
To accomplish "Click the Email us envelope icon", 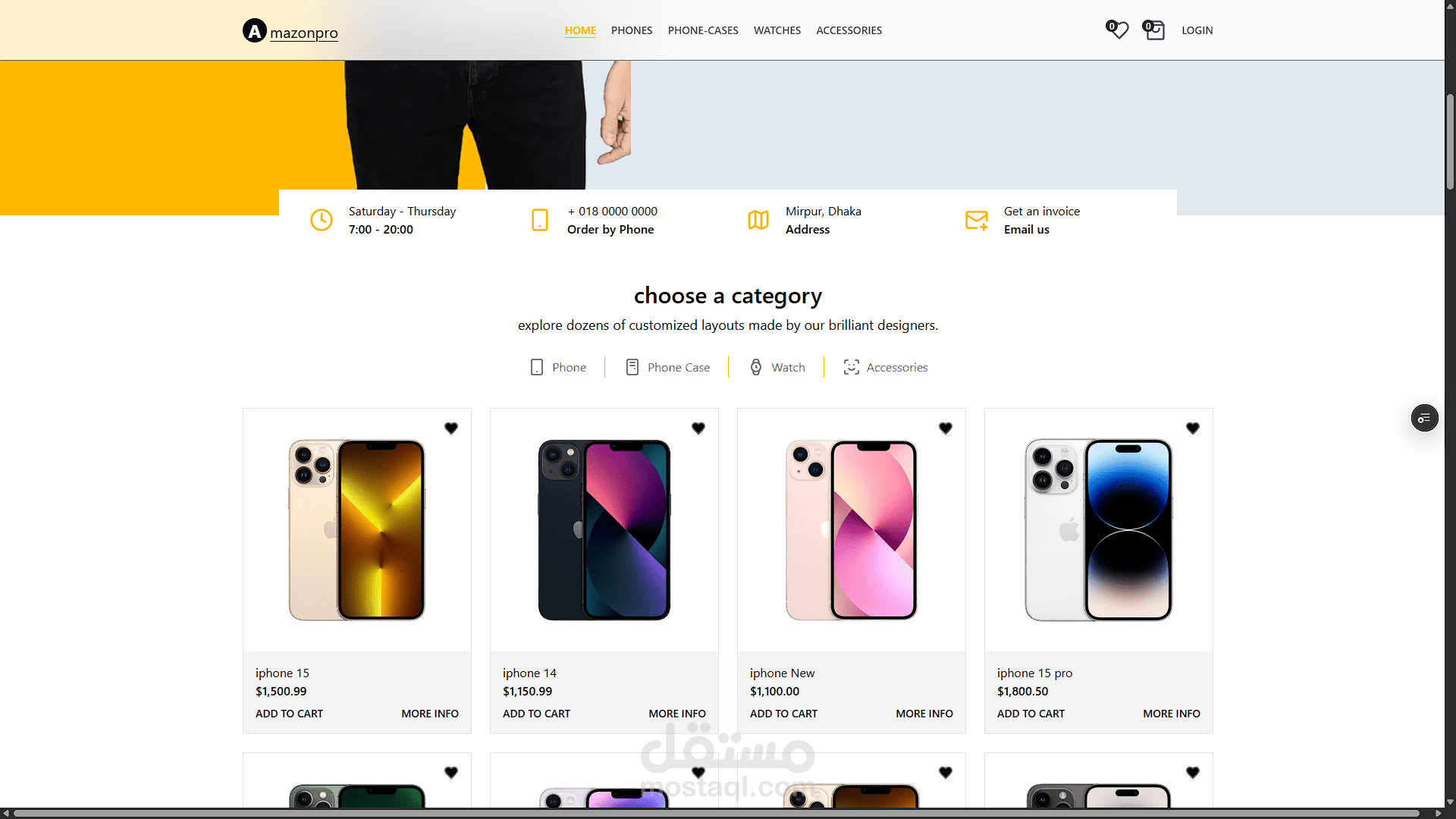I will tap(977, 220).
